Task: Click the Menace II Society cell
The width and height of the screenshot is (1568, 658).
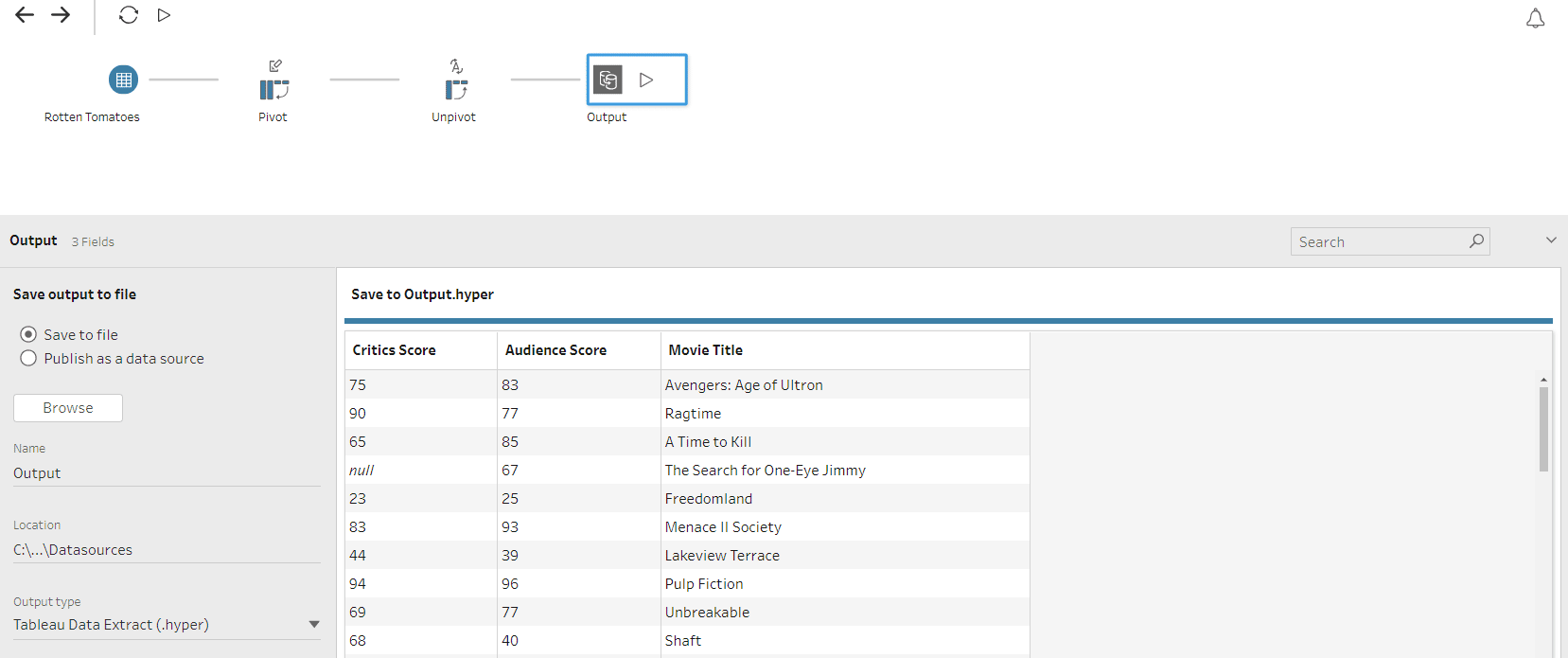Action: [x=845, y=526]
